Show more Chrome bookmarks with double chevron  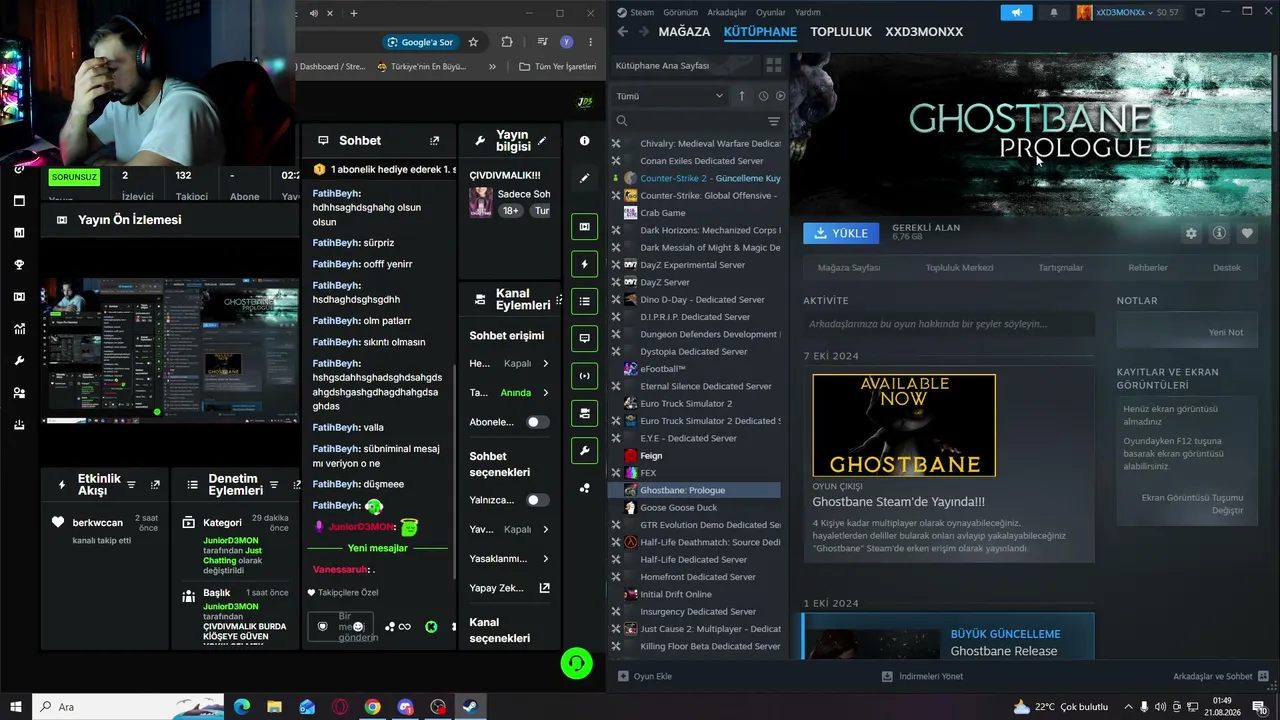(x=492, y=67)
